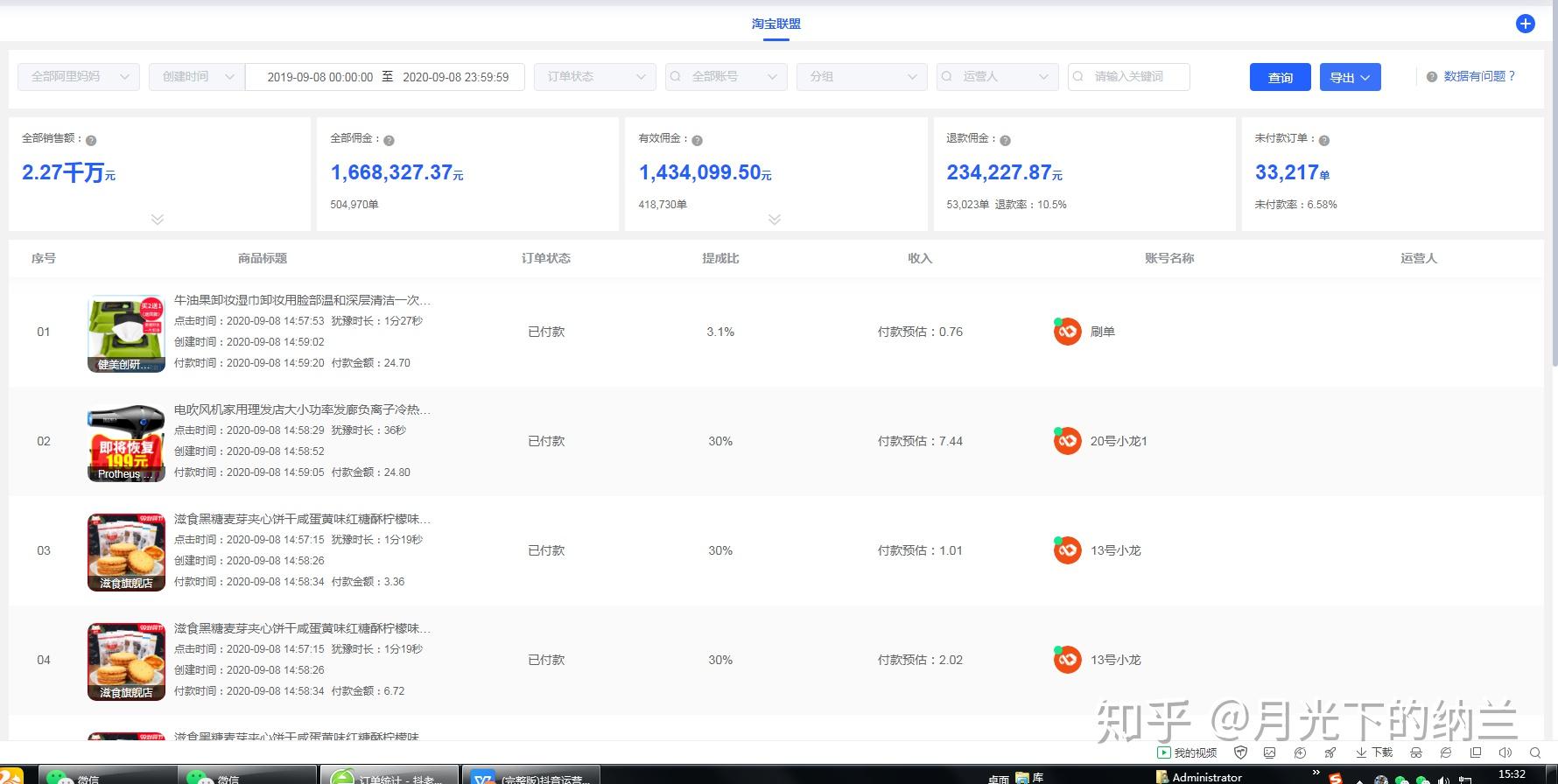This screenshot has height=784, width=1558.
Task: Click the browser sound speaker icon
Action: (1505, 752)
